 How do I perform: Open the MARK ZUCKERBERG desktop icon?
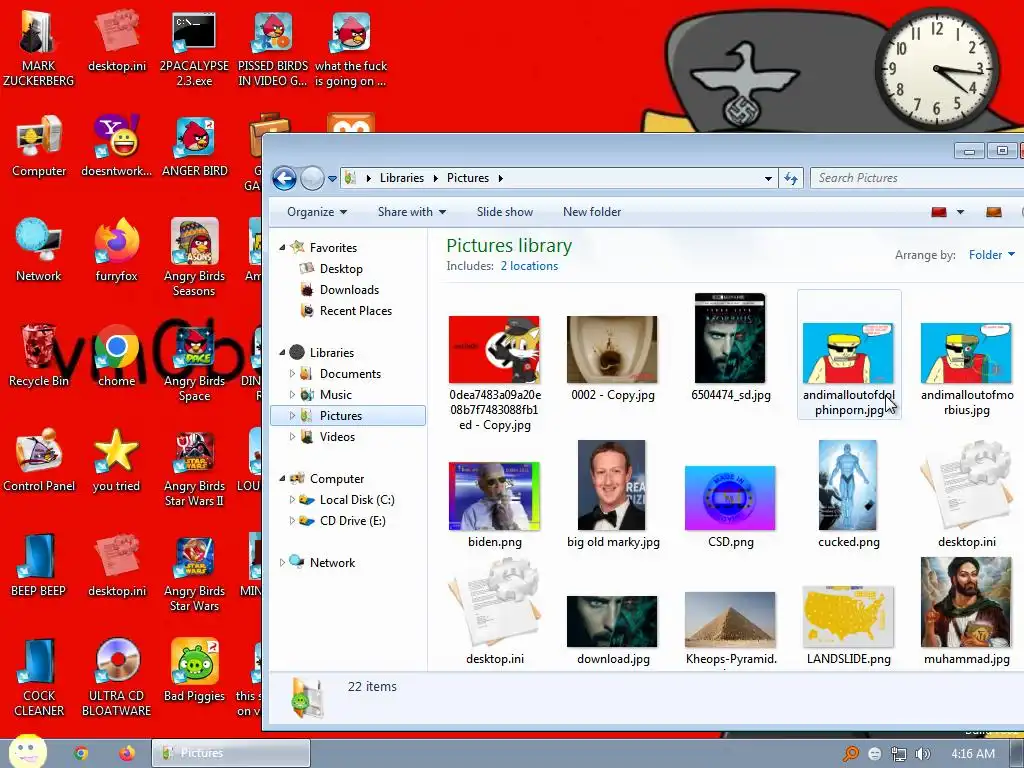tap(39, 49)
